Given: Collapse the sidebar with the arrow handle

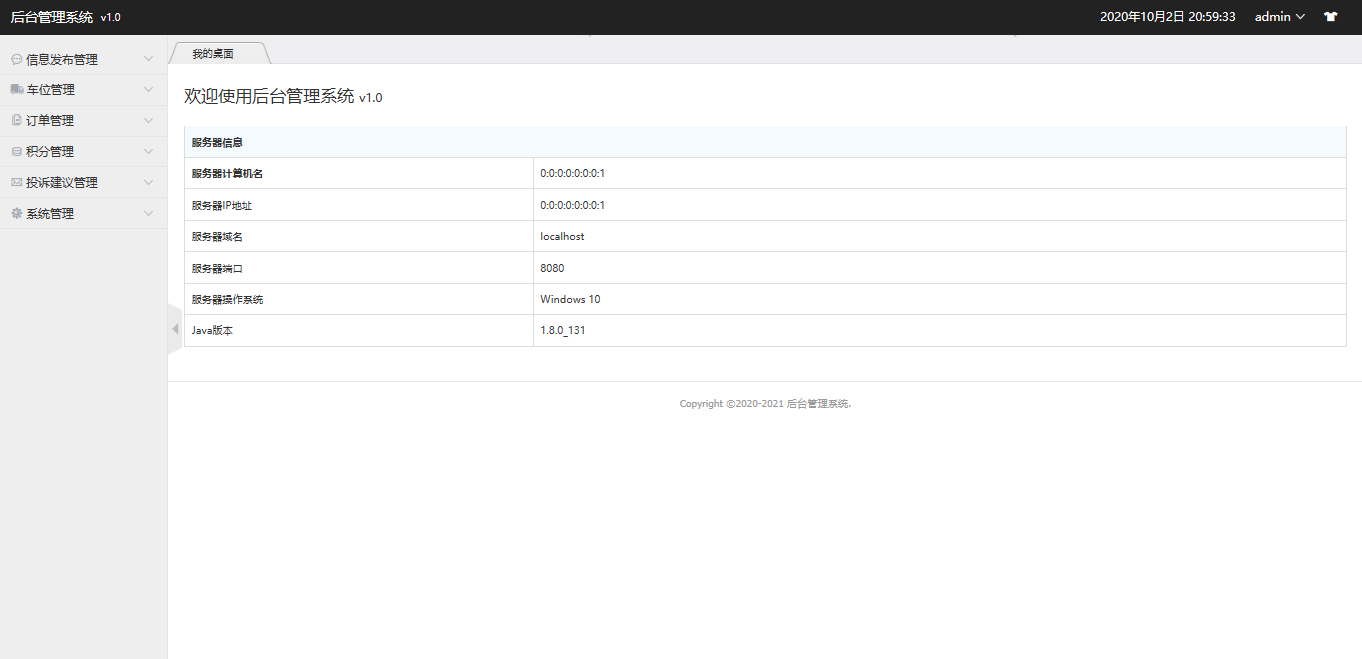Looking at the screenshot, I should pos(175,329).
